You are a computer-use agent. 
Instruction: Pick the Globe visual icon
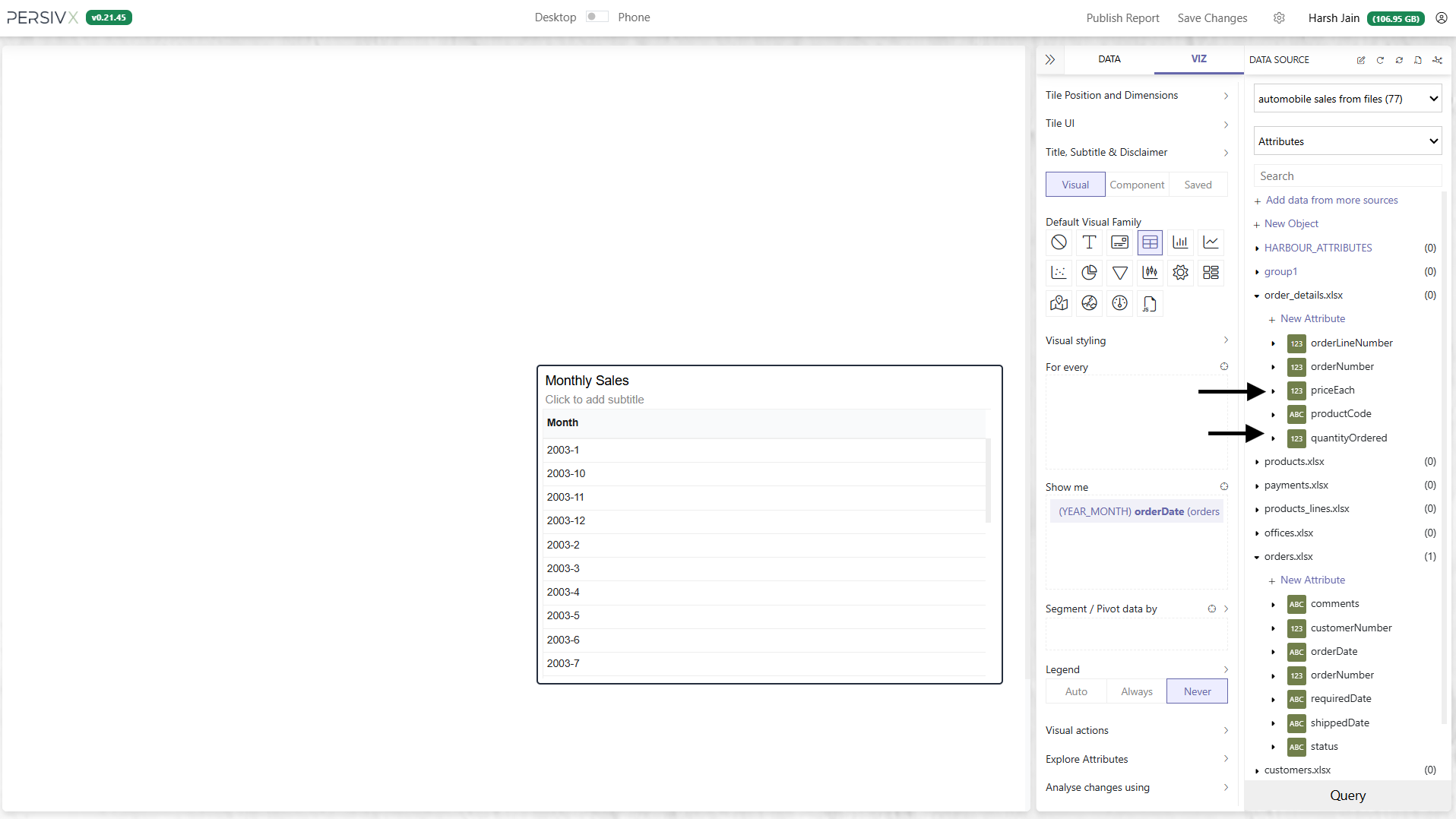point(1089,303)
